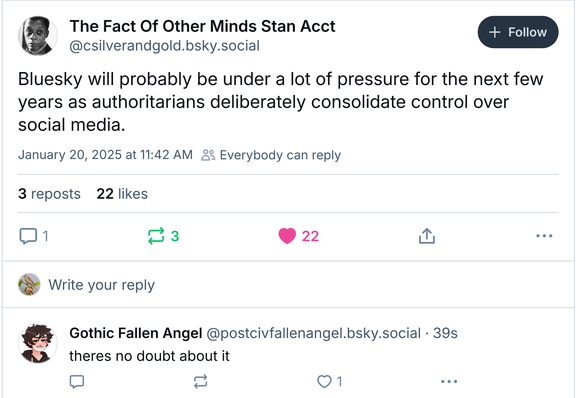View the 3 reposts list
Screen dimensions: 579x398
49,194
